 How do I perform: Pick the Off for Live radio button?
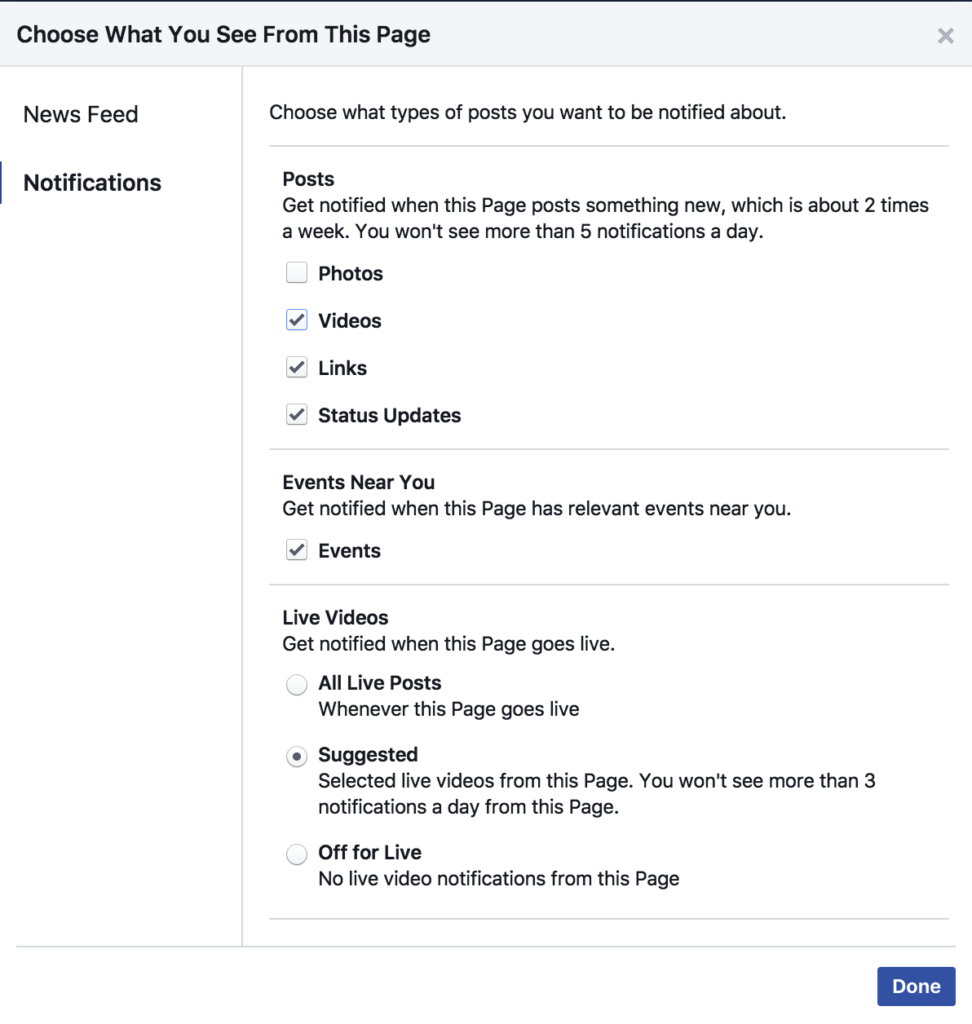point(297,854)
